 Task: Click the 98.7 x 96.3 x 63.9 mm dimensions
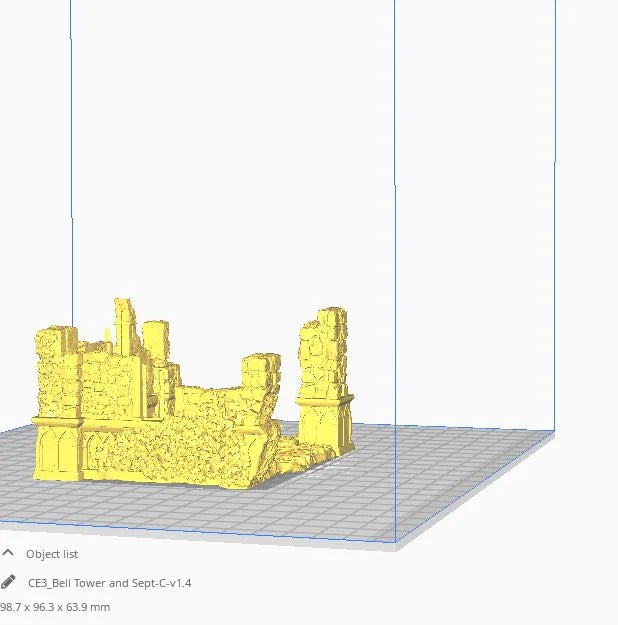(55, 607)
